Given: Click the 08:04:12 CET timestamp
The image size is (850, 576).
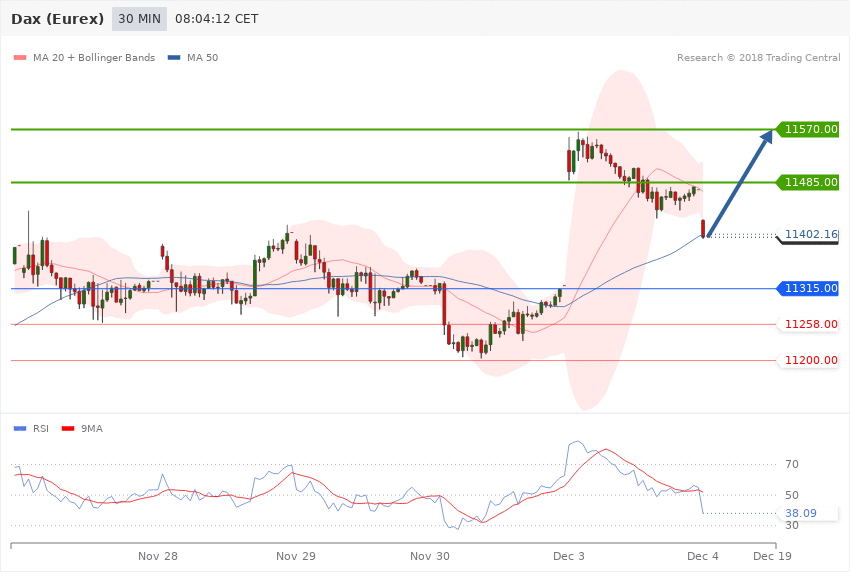Looking at the screenshot, I should click(x=216, y=19).
